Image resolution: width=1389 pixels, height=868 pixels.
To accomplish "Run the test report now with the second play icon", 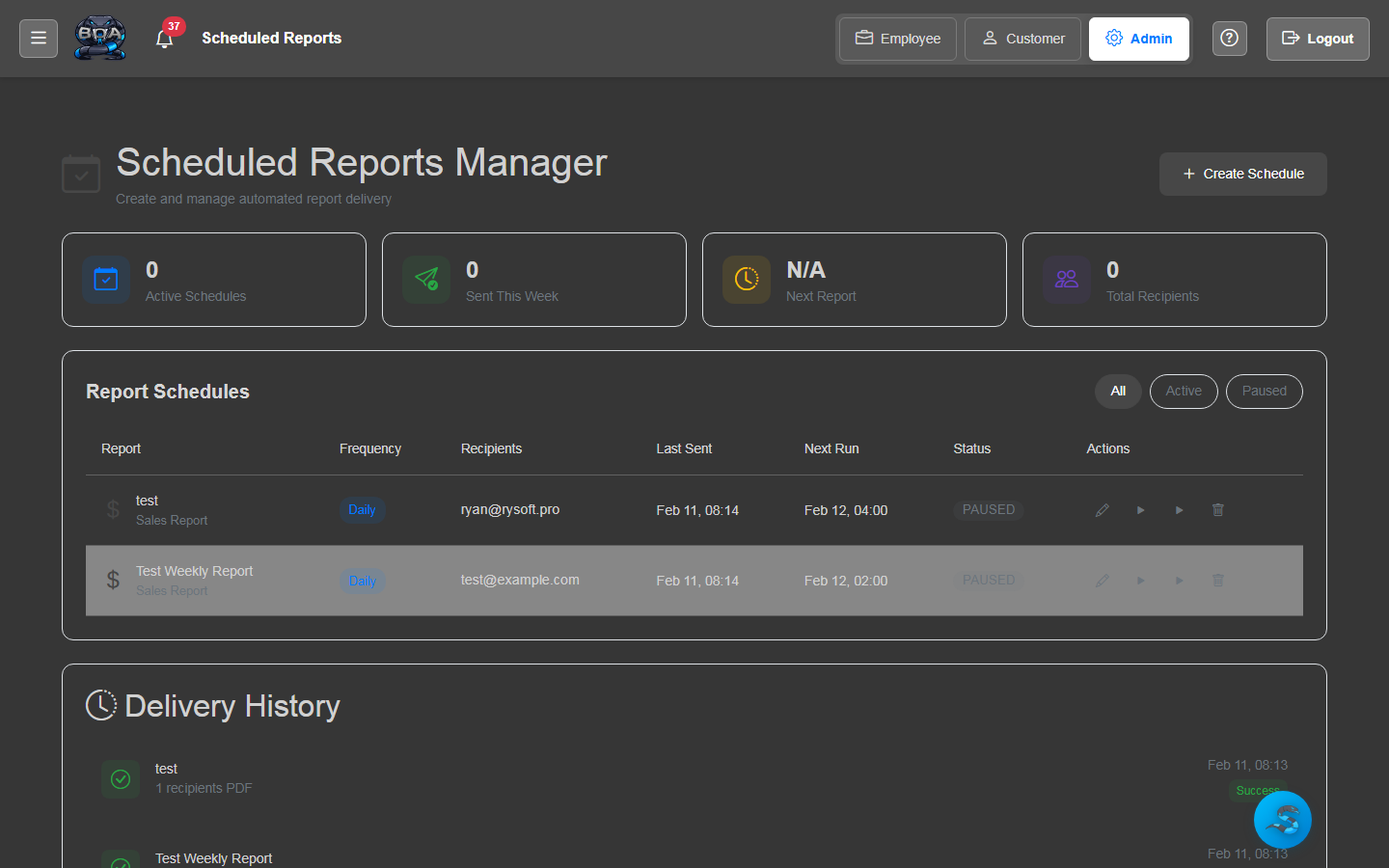I will pos(1179,509).
